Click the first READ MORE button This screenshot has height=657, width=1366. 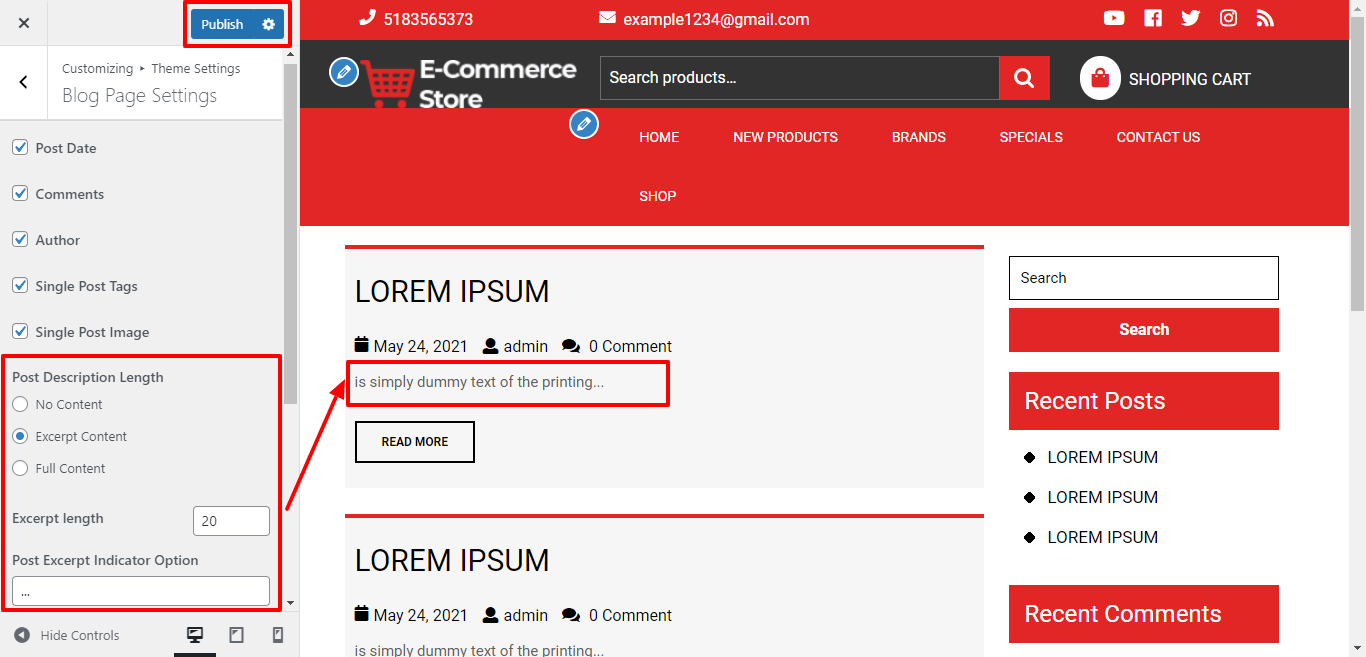click(414, 442)
